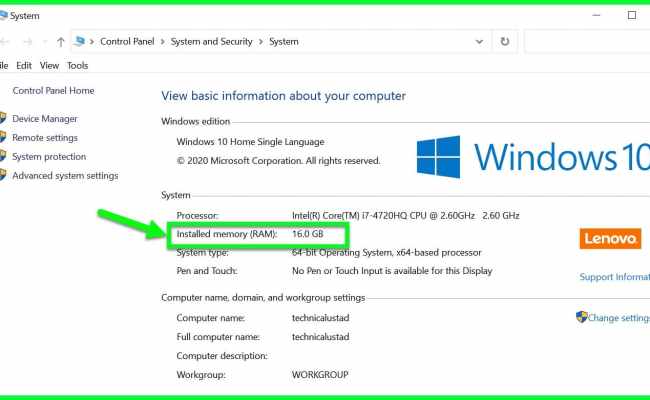Open the Tools menu
This screenshot has height=400, width=650.
point(78,65)
